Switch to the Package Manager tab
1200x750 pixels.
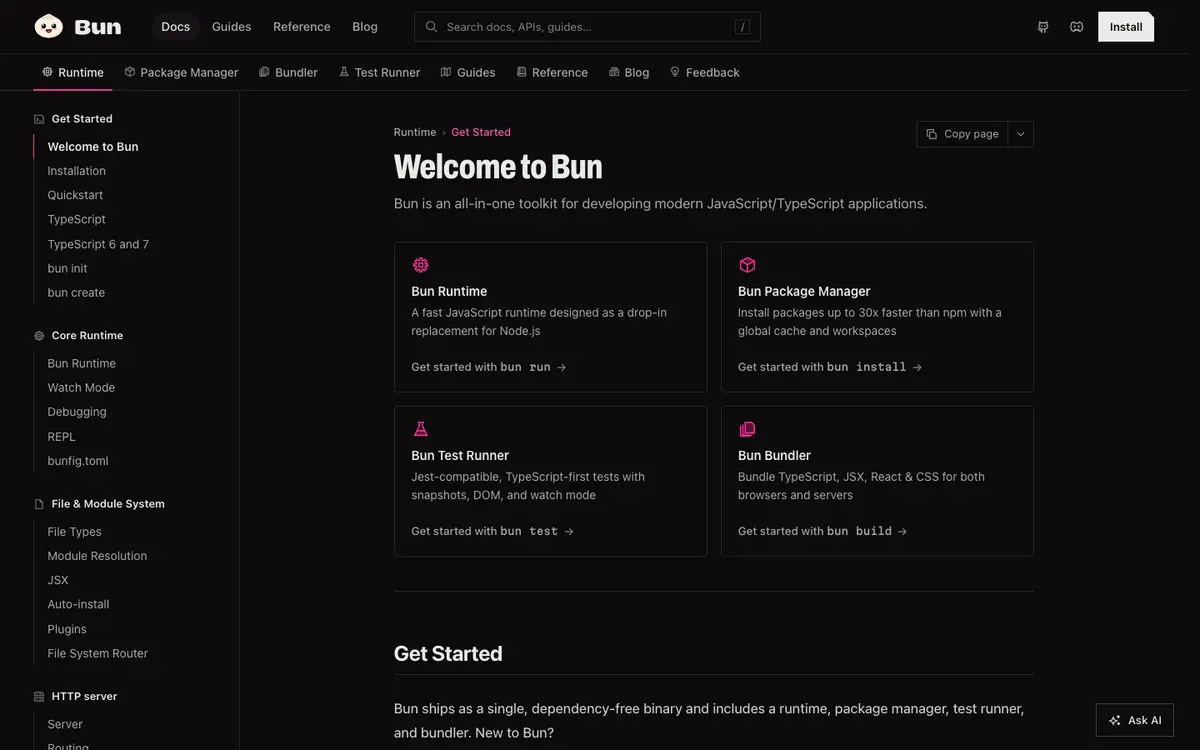(181, 72)
